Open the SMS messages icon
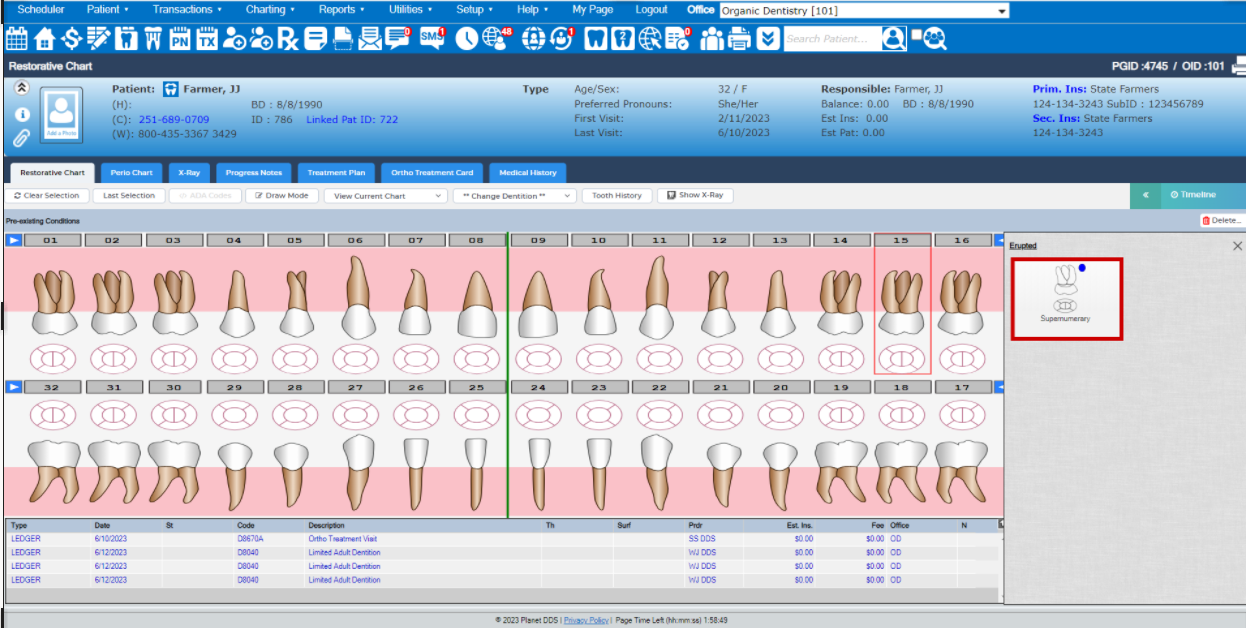The image size is (1246, 628). pos(432,39)
